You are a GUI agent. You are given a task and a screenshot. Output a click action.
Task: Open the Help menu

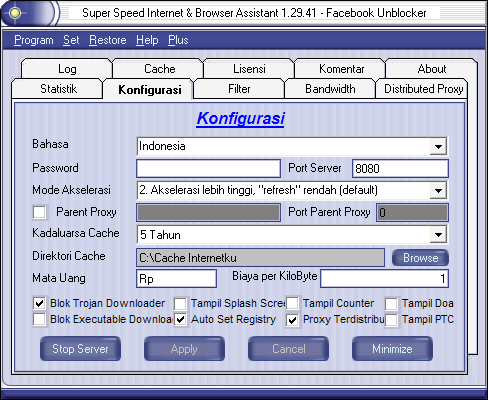coord(147,40)
